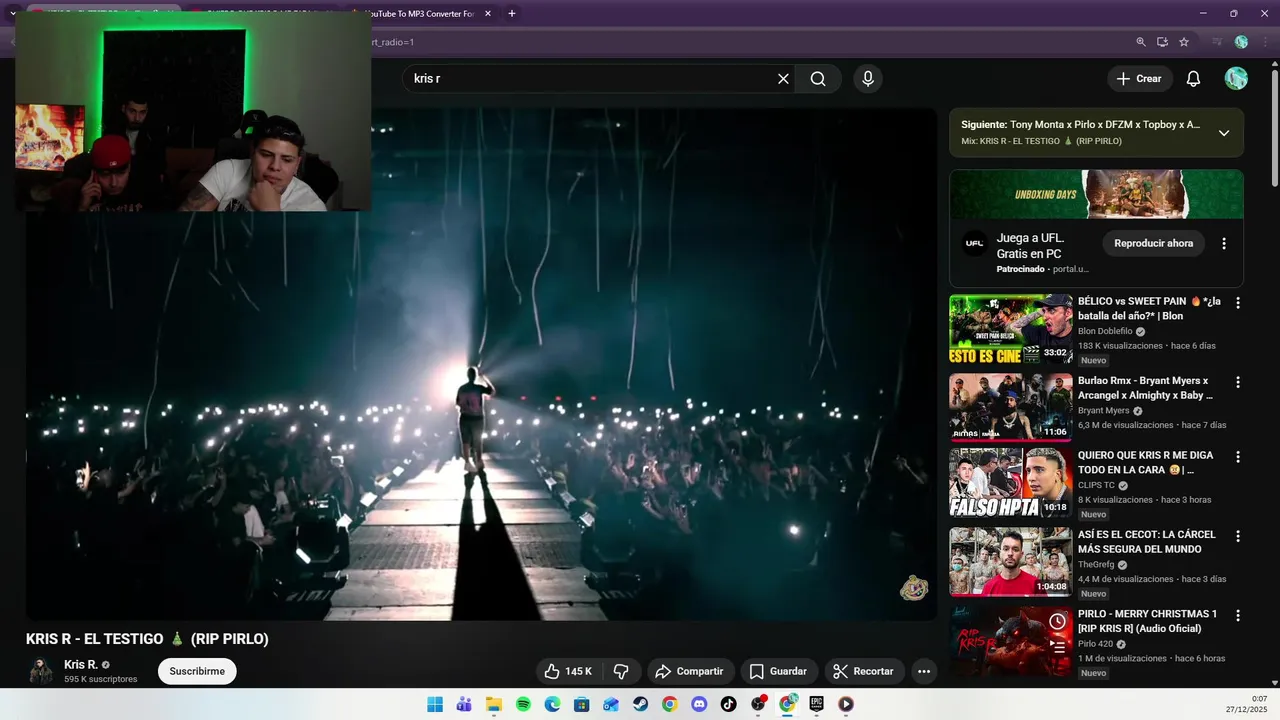
Task: Open the TheGrefg channel name
Action: coord(1096,564)
